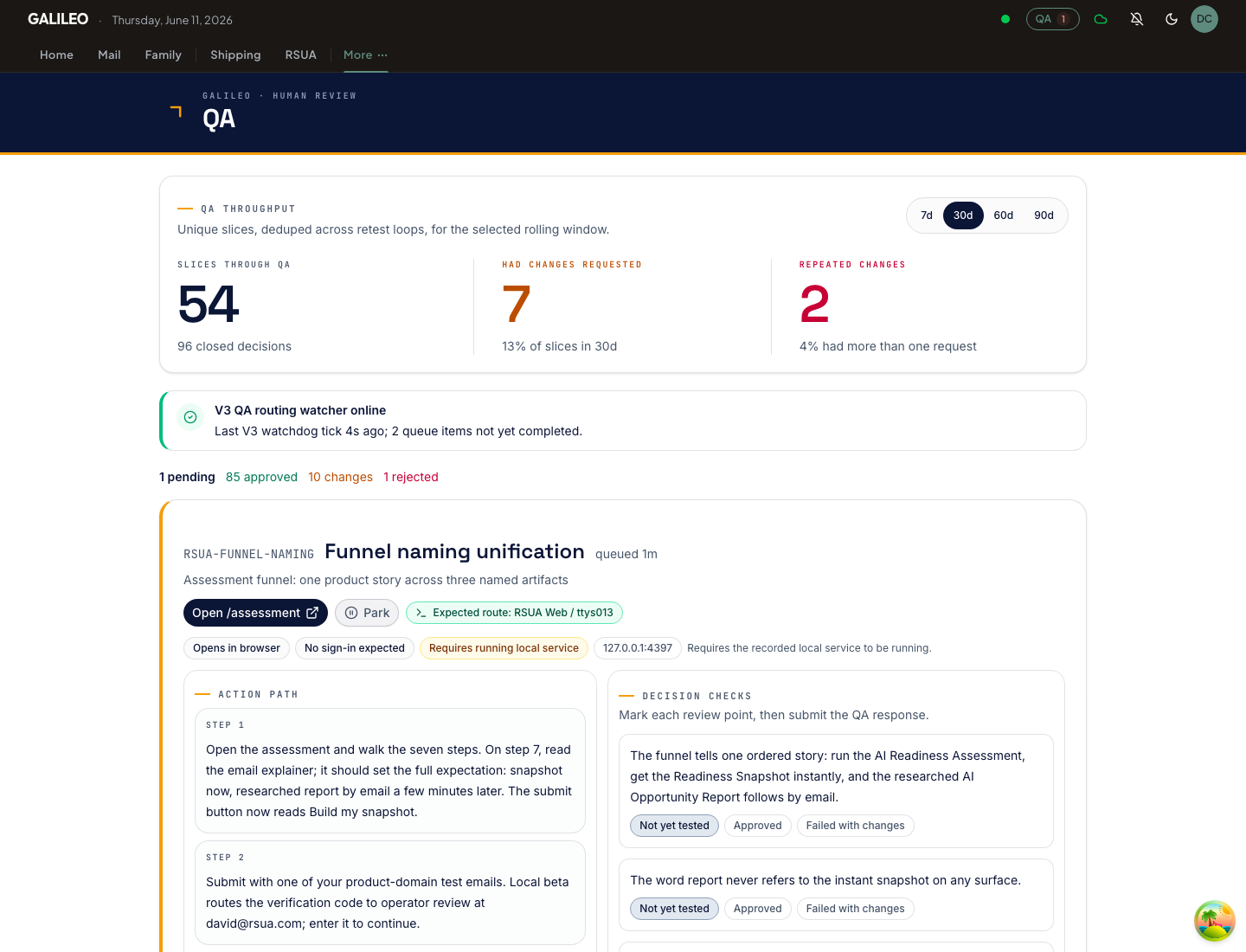Click the 54 slices through QA figure

[209, 304]
